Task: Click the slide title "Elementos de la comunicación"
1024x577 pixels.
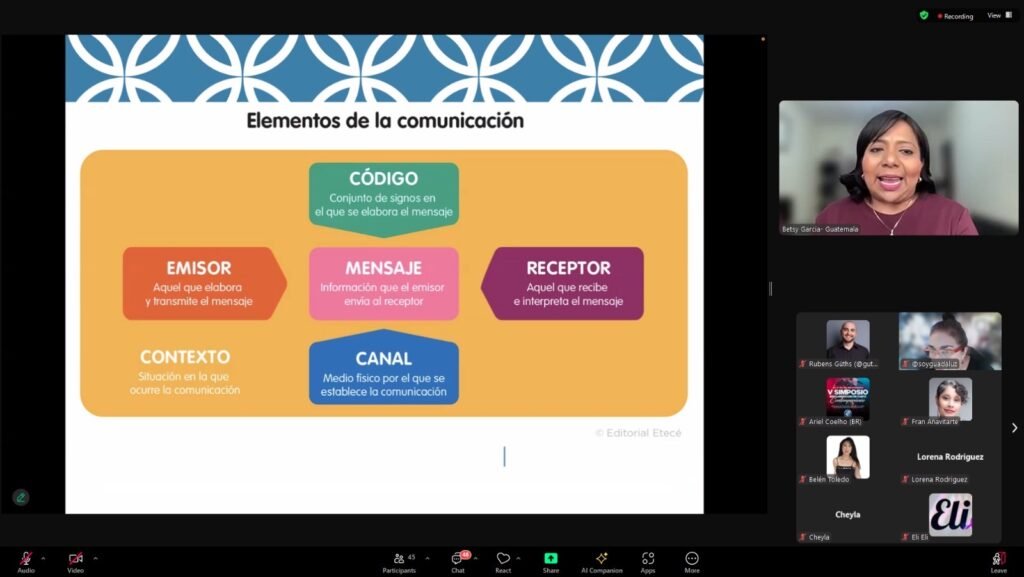Action: (385, 121)
